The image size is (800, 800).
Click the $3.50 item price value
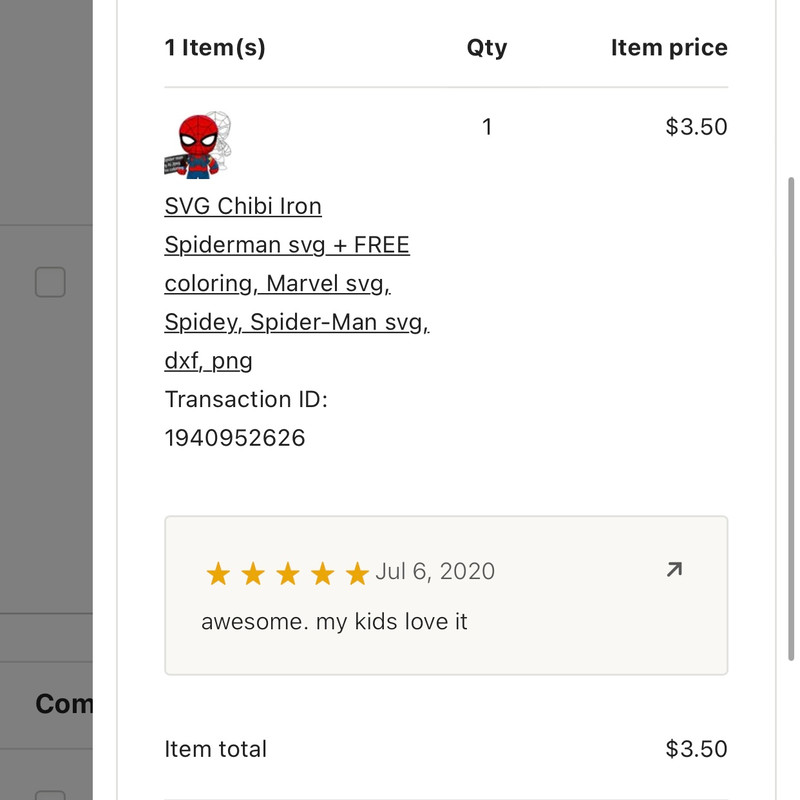tap(696, 127)
